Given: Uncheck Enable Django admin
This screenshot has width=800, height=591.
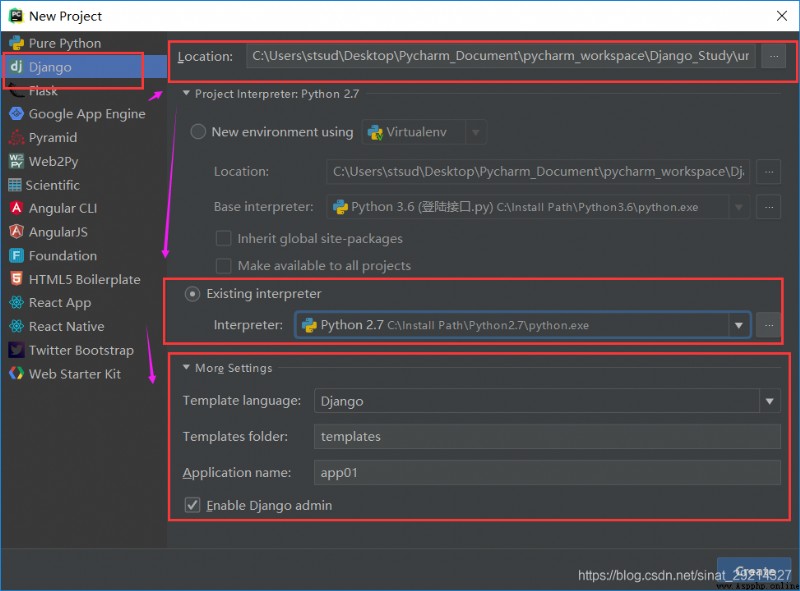Looking at the screenshot, I should [x=192, y=505].
